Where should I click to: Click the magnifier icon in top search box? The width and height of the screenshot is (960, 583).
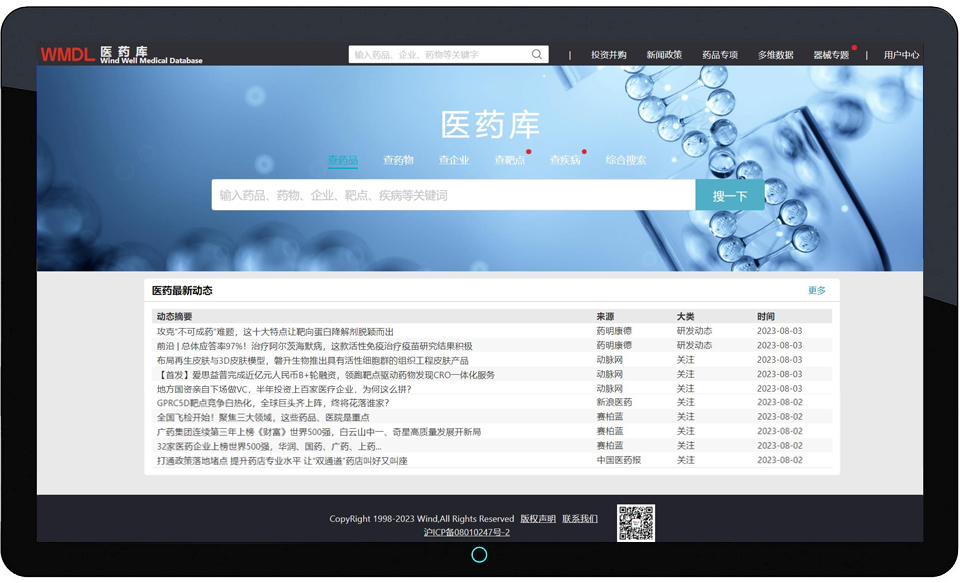click(537, 55)
